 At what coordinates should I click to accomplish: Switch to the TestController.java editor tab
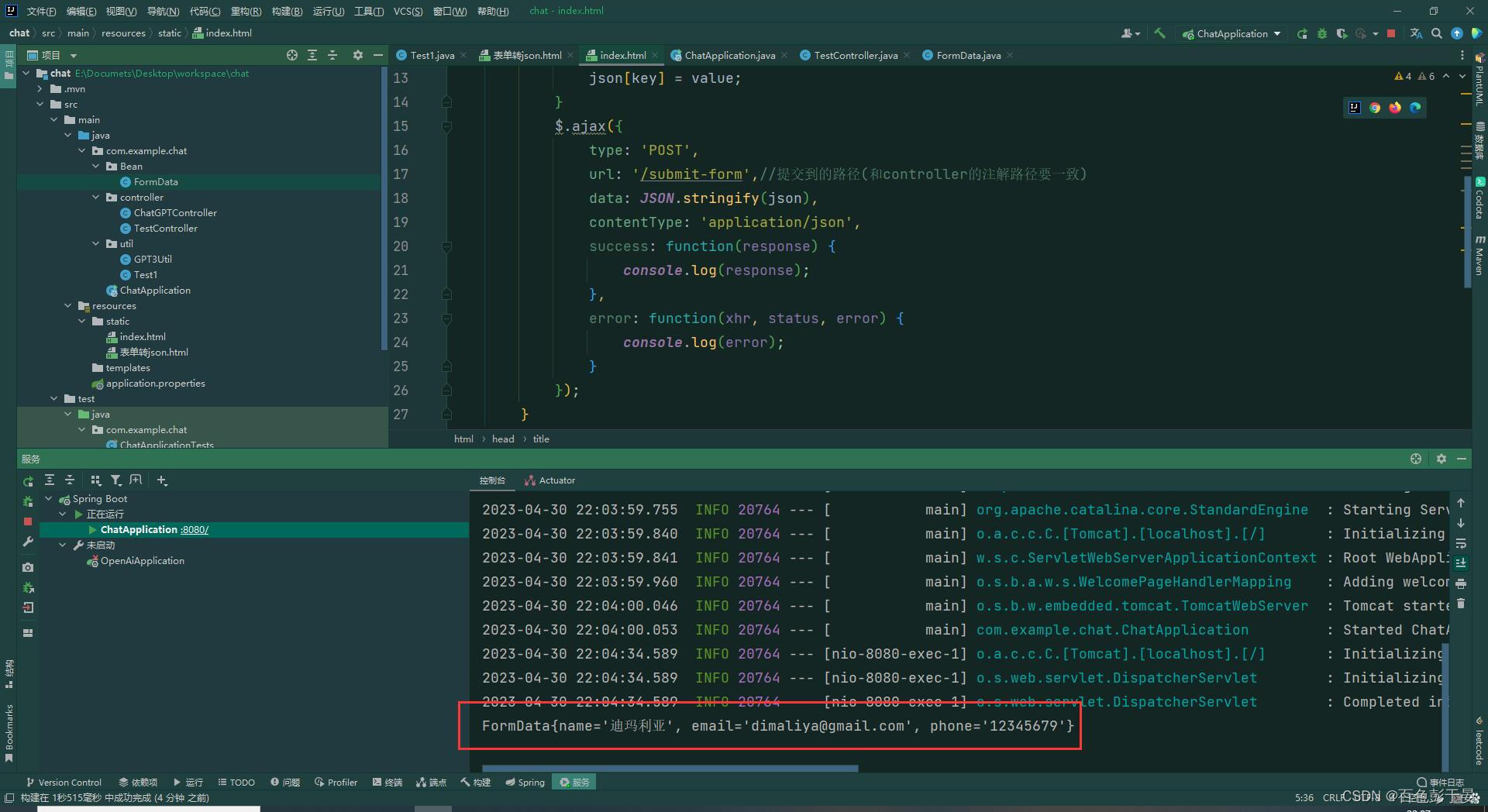click(x=855, y=55)
